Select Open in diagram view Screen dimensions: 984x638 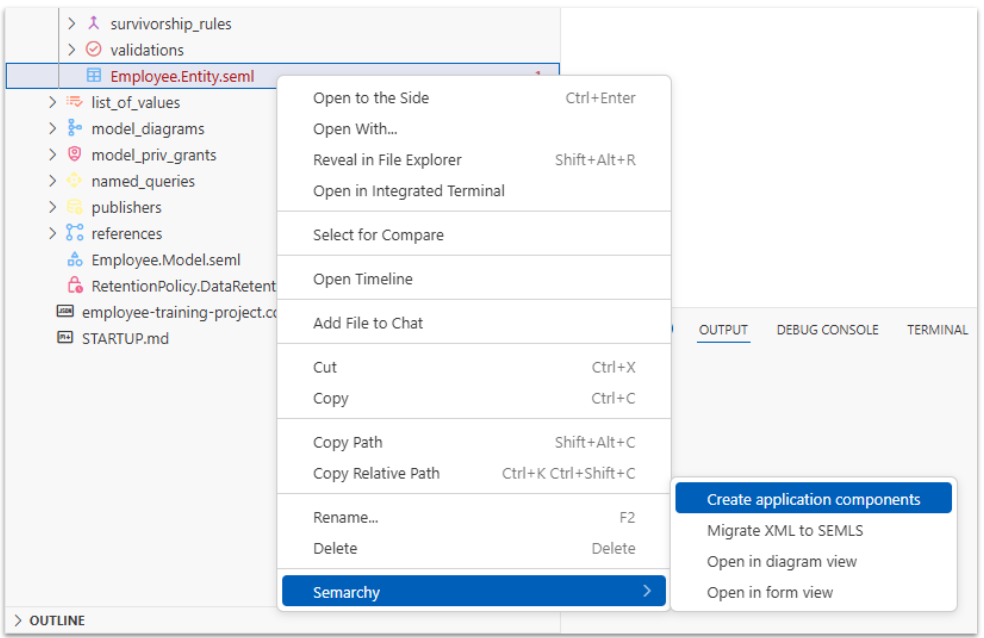click(x=781, y=561)
